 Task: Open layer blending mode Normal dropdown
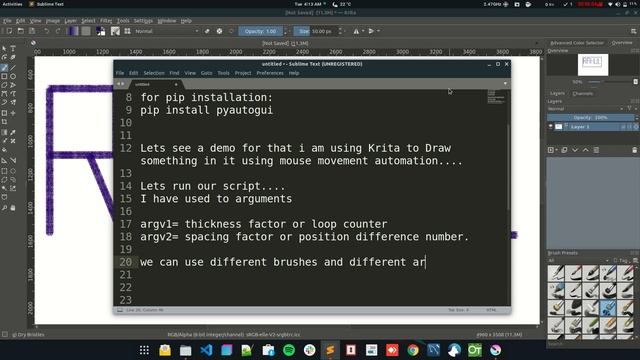coord(585,109)
